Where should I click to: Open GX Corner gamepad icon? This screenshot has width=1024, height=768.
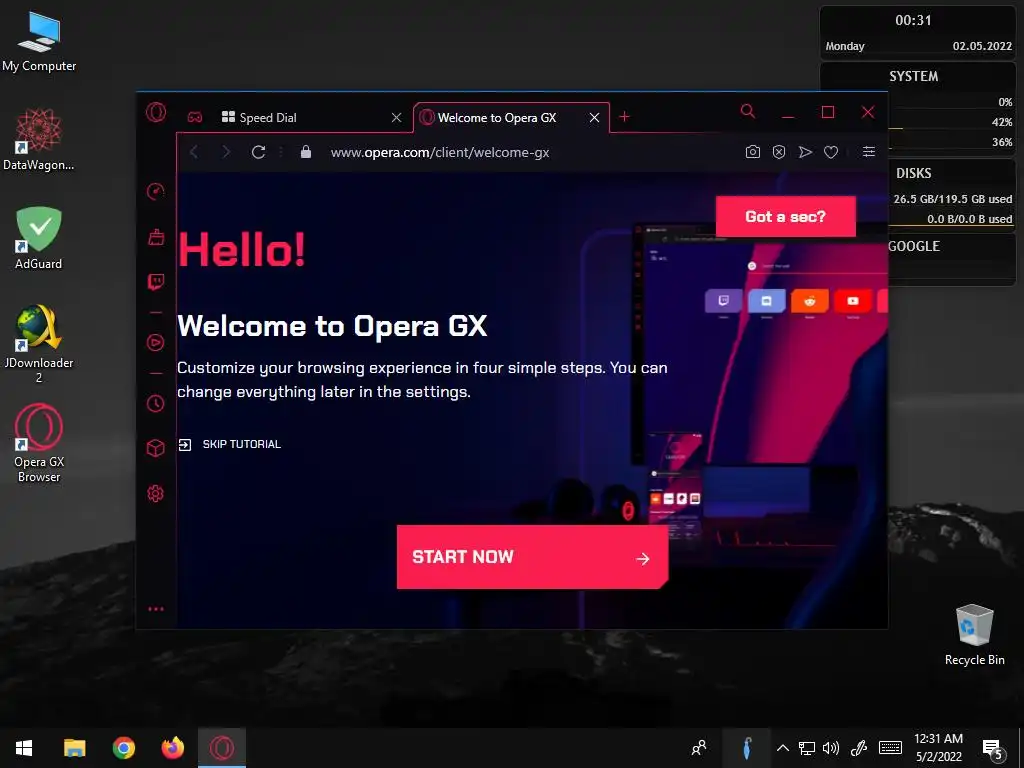pyautogui.click(x=195, y=118)
